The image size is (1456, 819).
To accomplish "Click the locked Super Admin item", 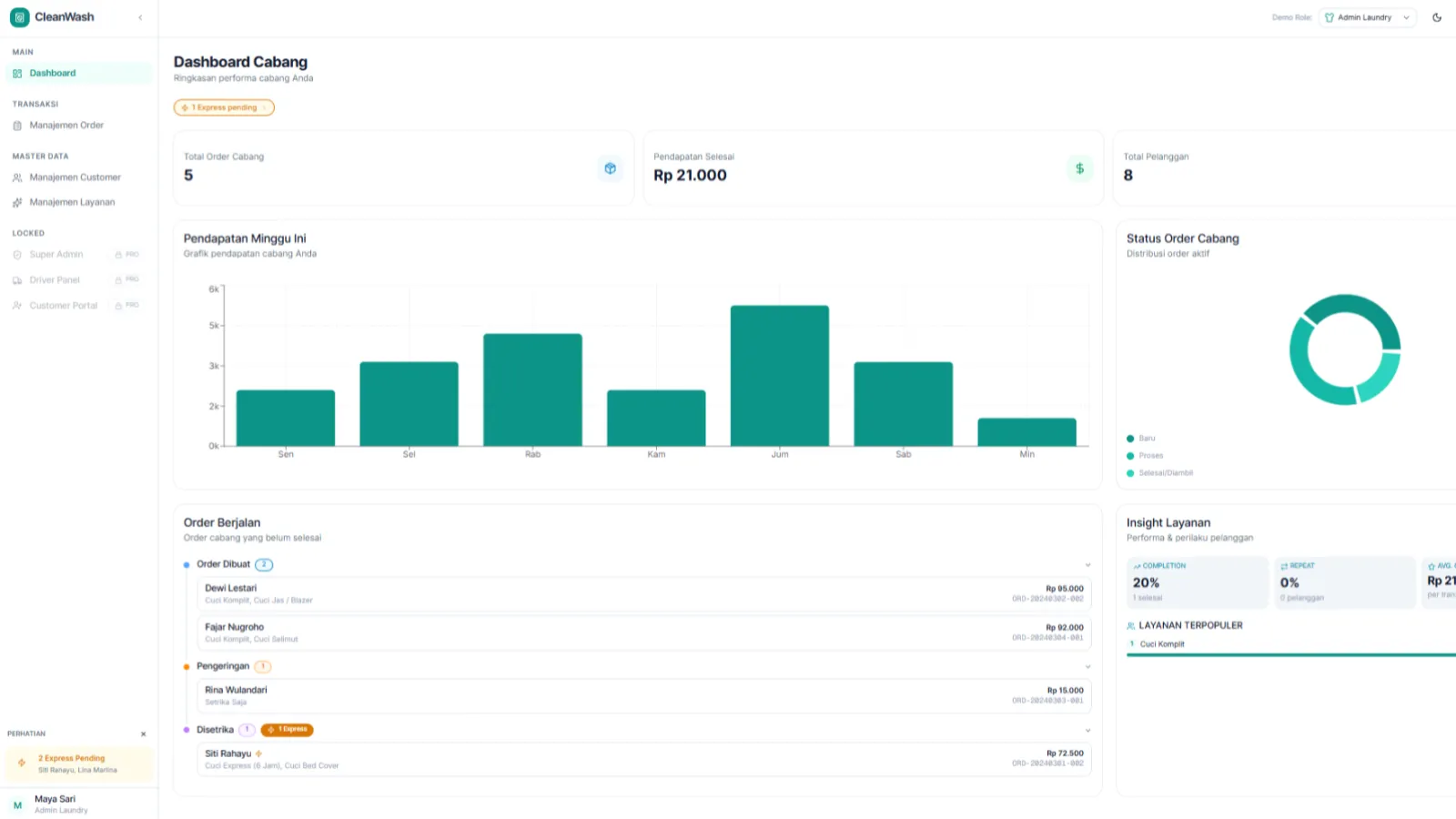I will 79,255.
